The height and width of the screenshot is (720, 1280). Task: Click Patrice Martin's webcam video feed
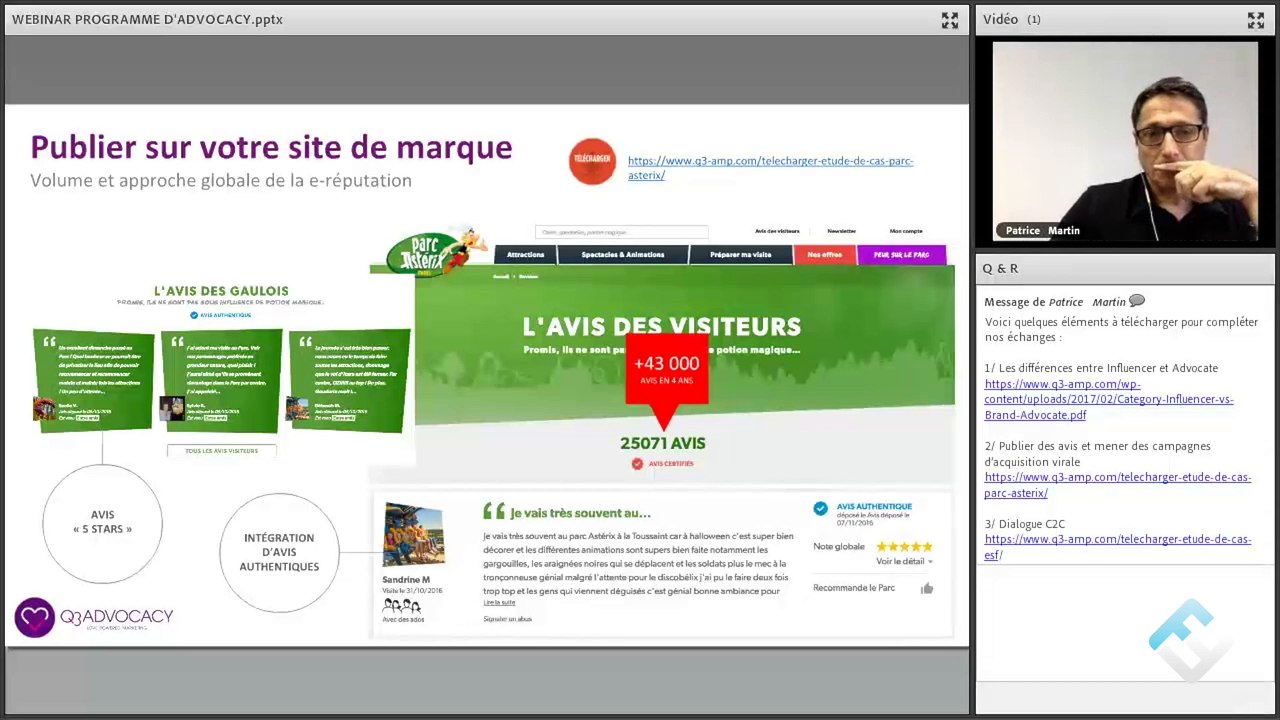1125,142
